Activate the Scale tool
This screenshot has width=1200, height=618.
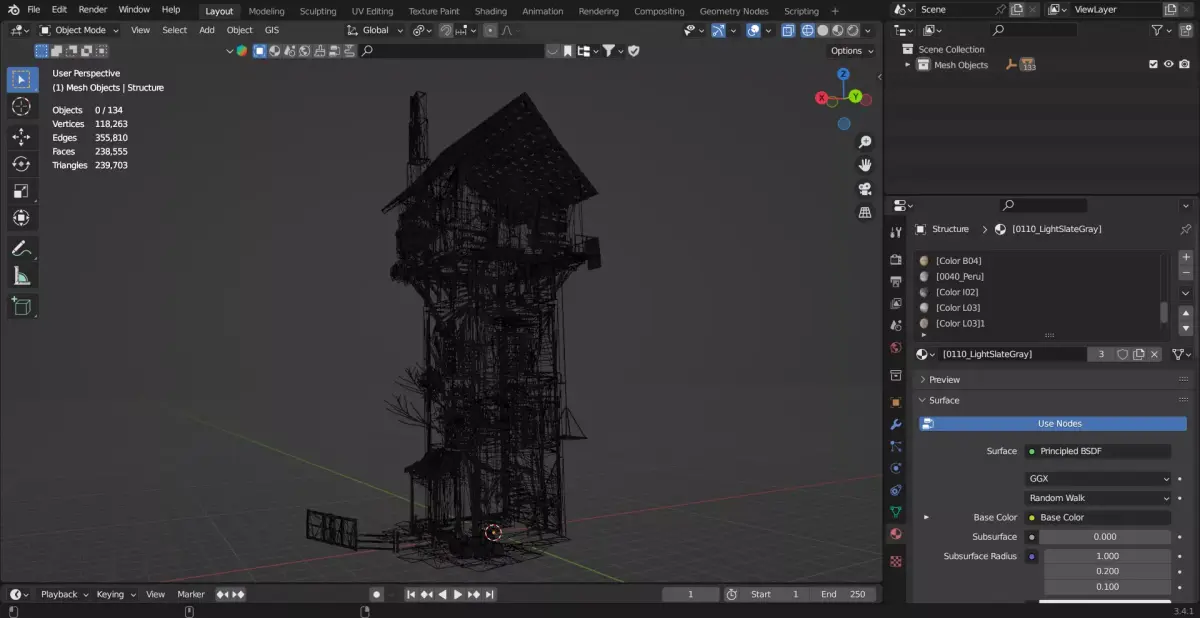click(x=21, y=190)
